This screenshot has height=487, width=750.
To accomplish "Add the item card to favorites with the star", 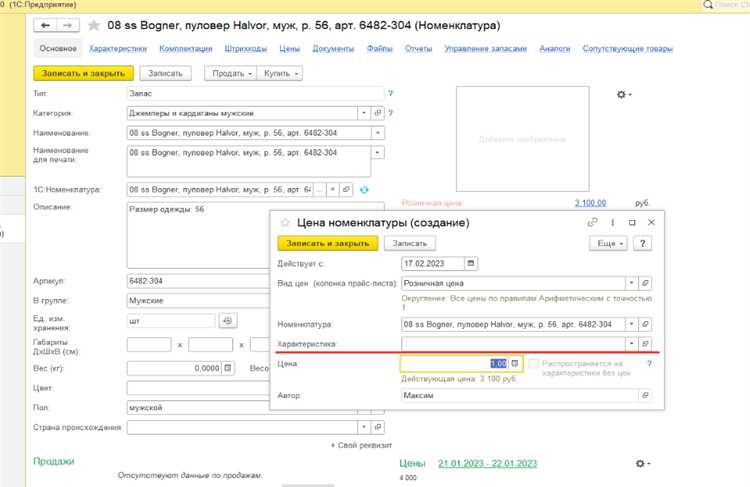I will click(93, 24).
